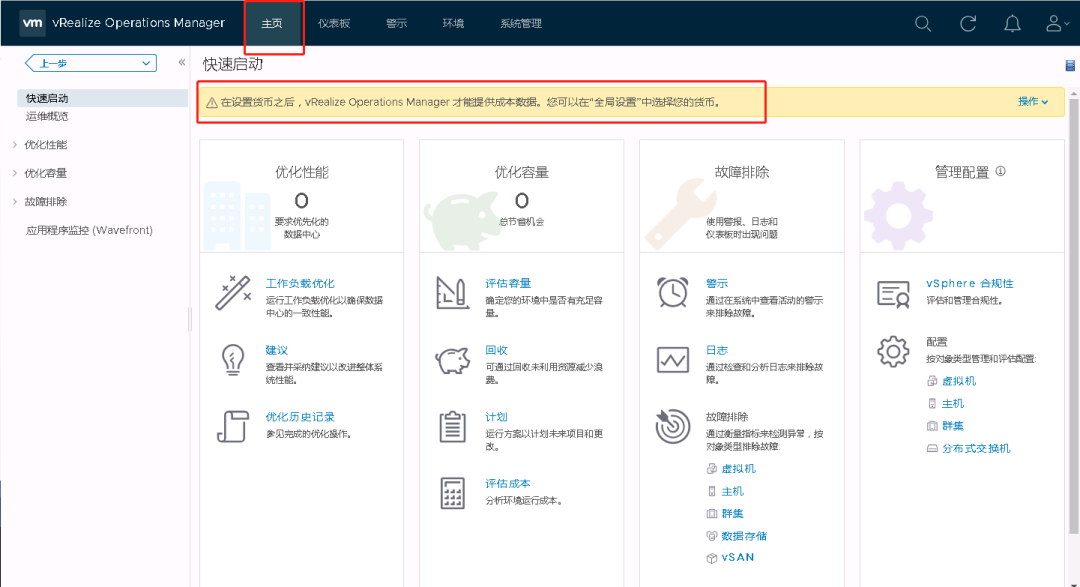Click the magic wand icon for 工作负载优化
The width and height of the screenshot is (1080, 587).
tap(233, 293)
